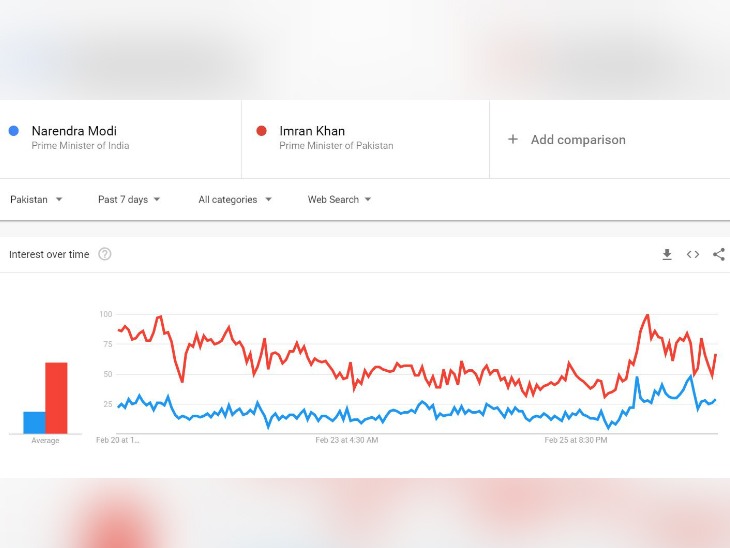Open help icon beside Interest over time
This screenshot has height=548, width=730.
[x=105, y=254]
